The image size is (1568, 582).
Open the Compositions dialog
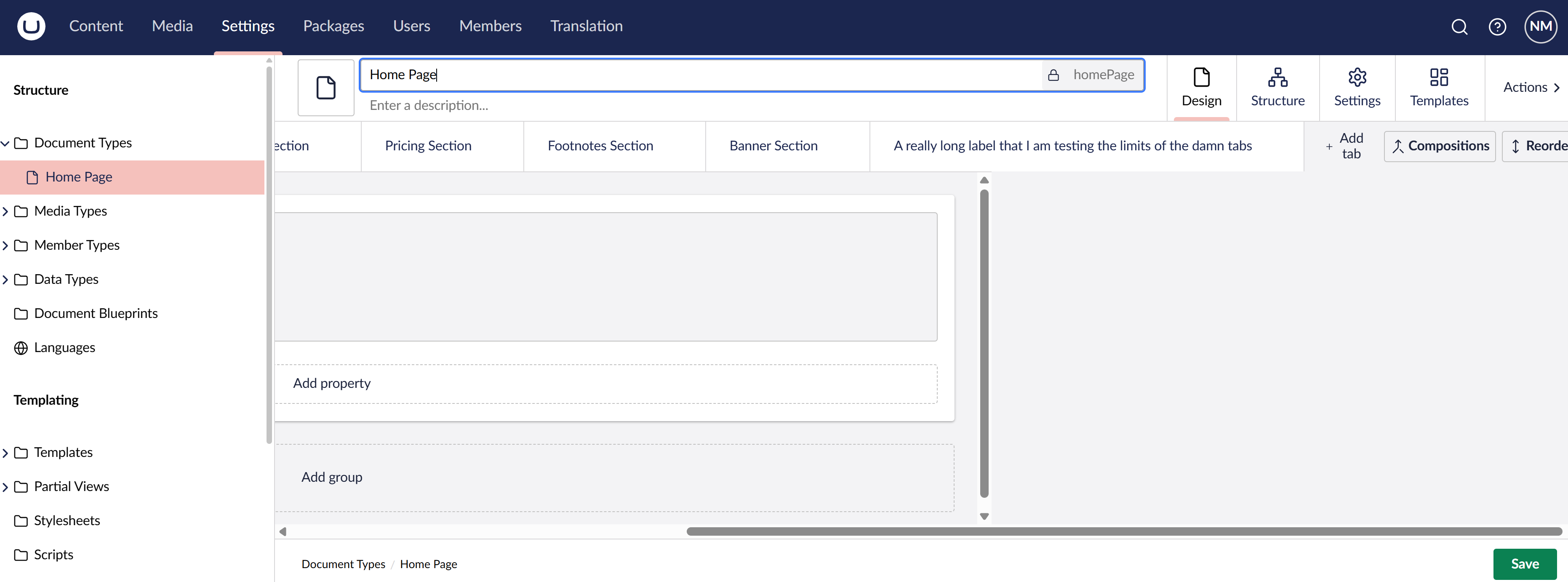point(1439,146)
